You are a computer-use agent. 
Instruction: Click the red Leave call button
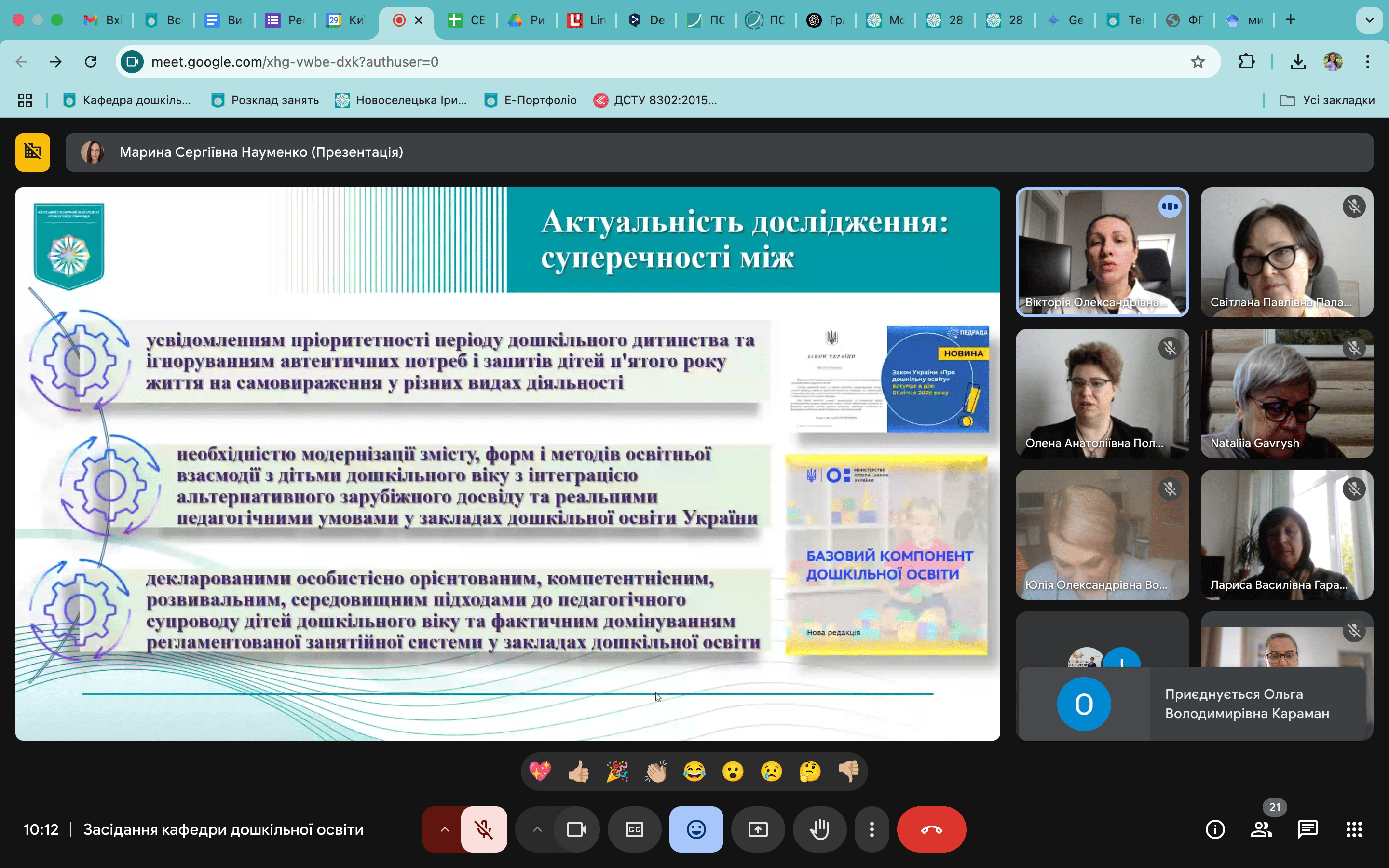coord(931,829)
